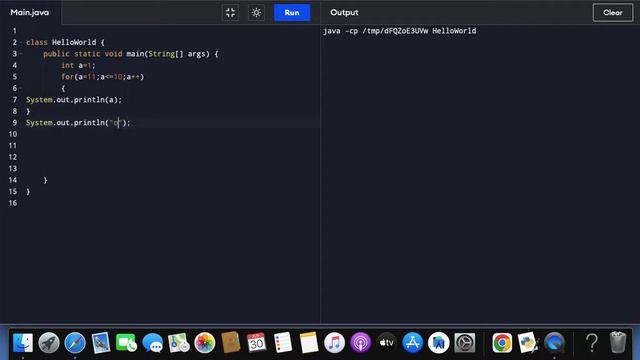Image resolution: width=640 pixels, height=360 pixels.
Task: Open Contacts from the dock
Action: (231, 342)
